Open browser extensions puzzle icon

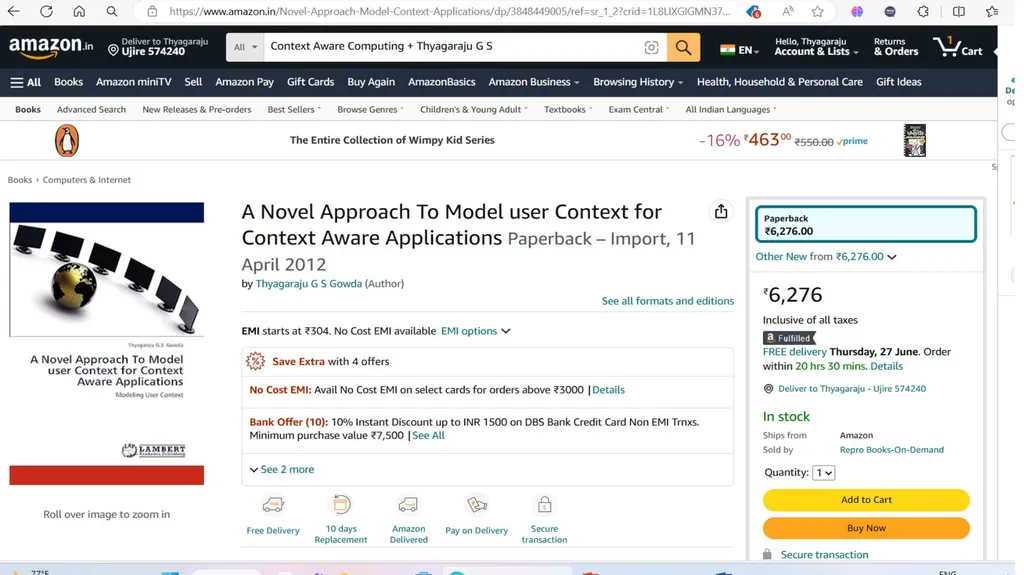click(923, 11)
